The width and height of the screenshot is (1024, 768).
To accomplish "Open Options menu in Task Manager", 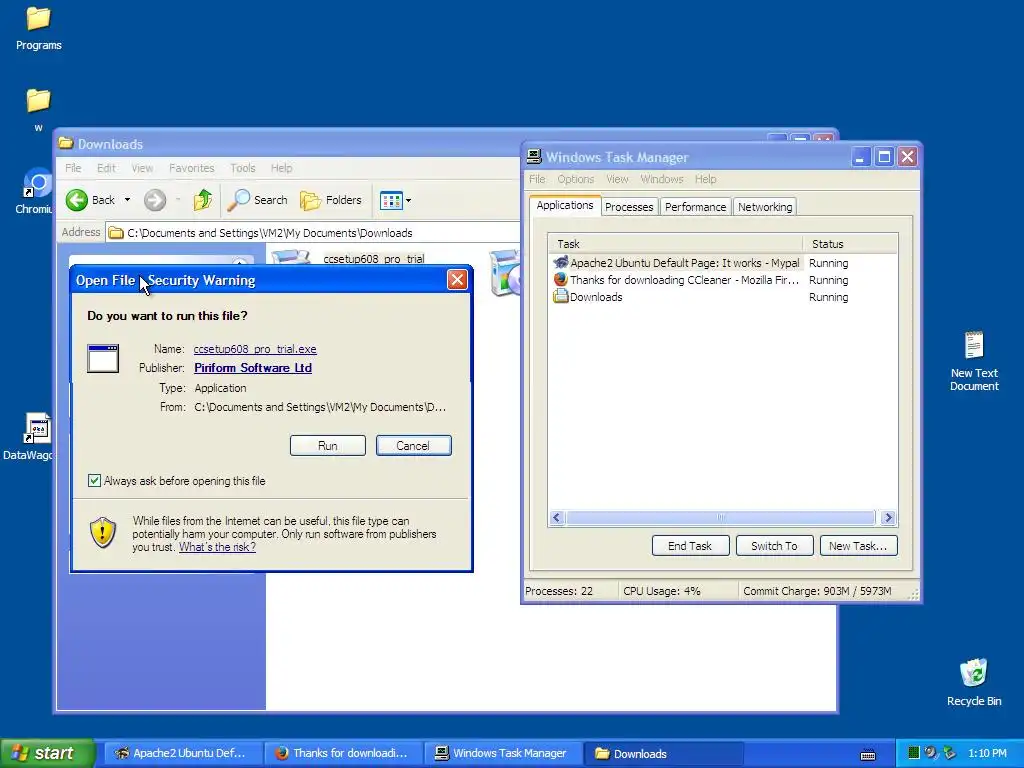I will 575,179.
